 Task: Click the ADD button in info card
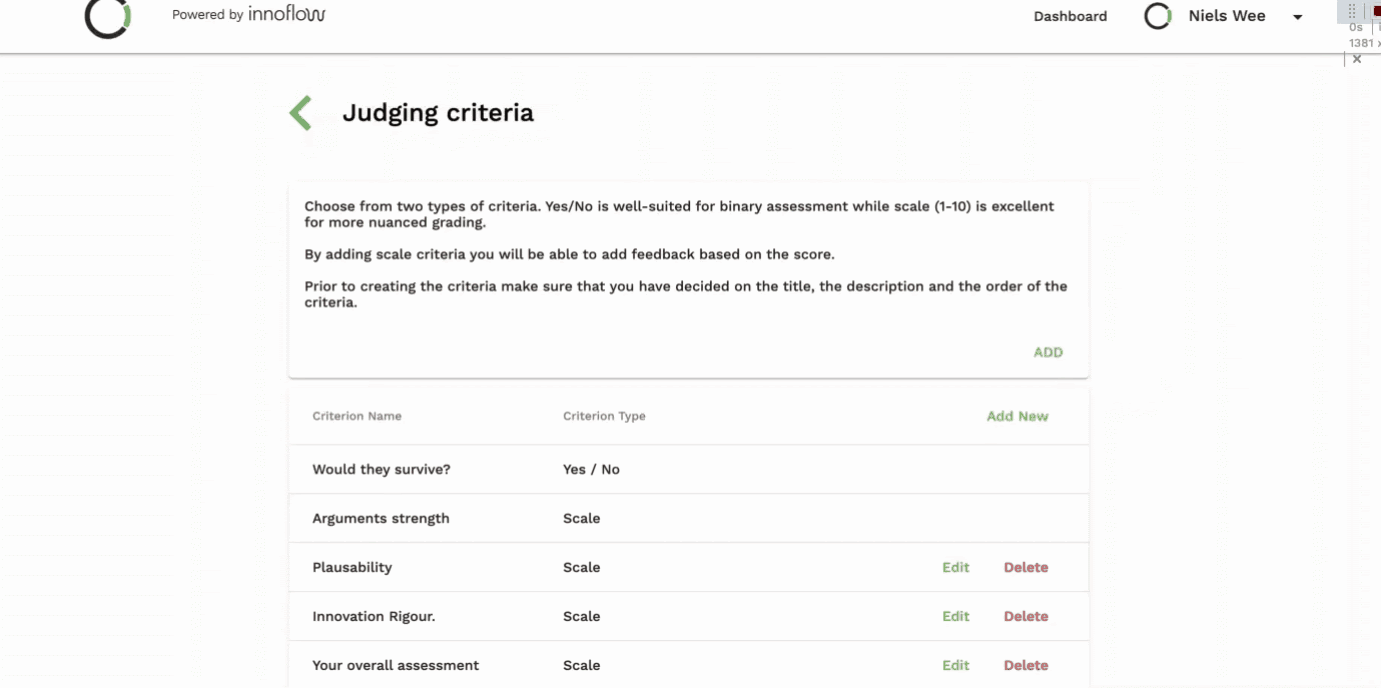(x=1048, y=352)
